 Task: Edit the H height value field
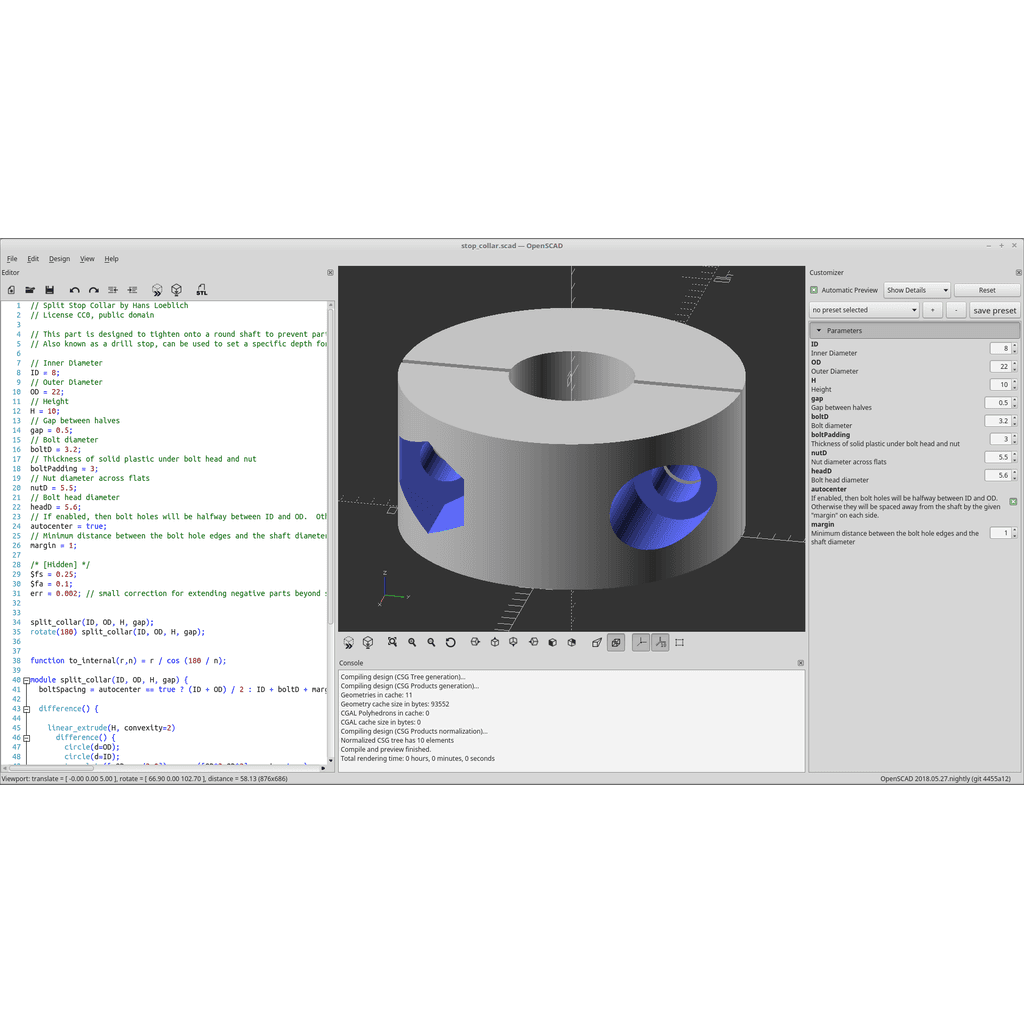pyautogui.click(x=1002, y=385)
